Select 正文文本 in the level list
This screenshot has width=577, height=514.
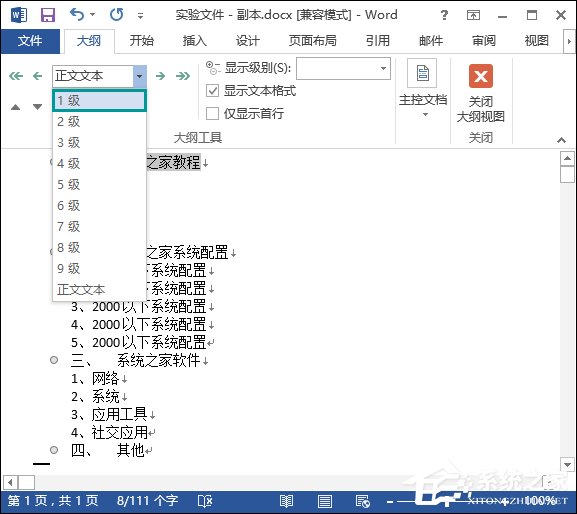[x=99, y=290]
